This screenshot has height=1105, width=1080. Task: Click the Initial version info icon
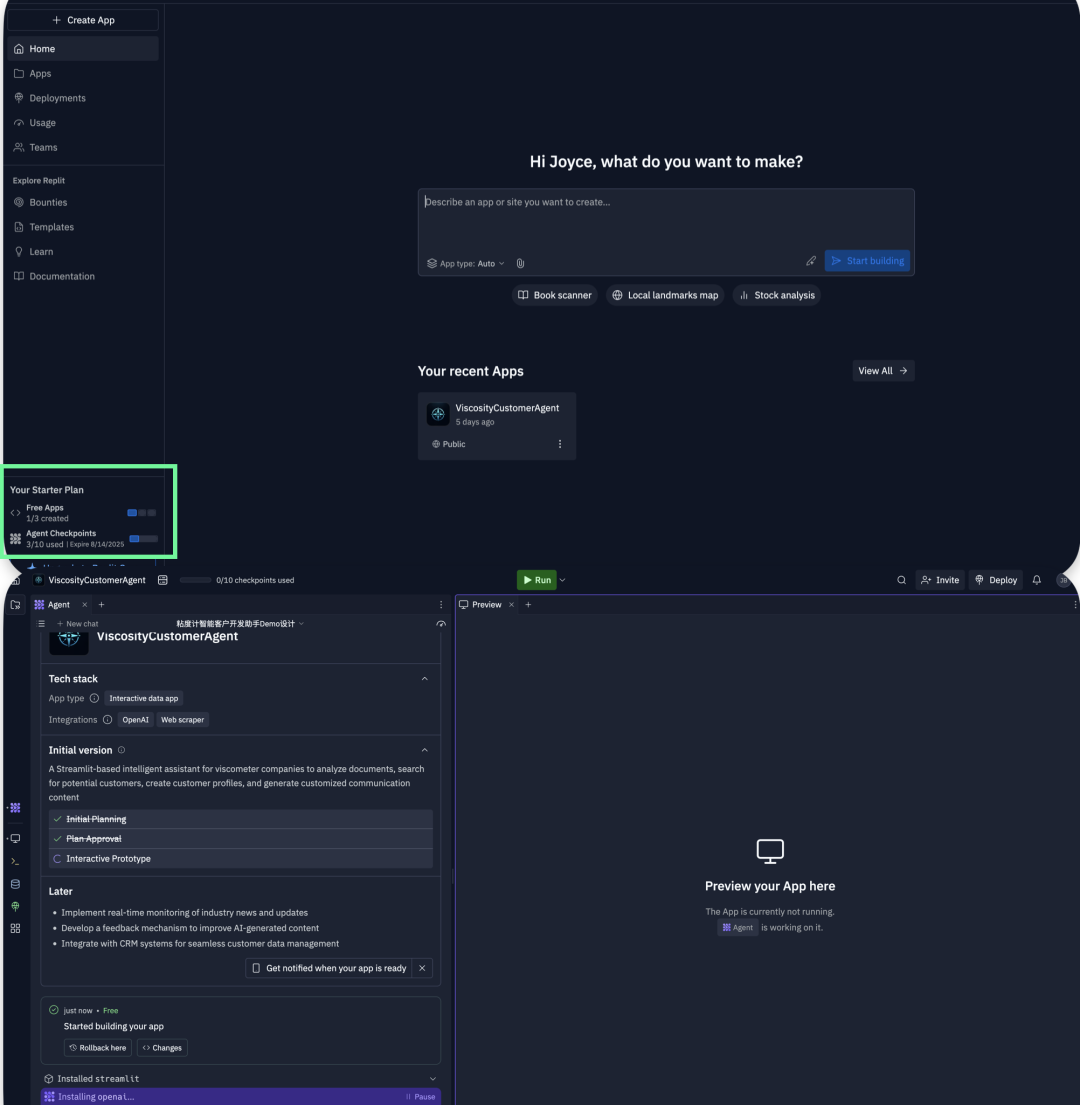(x=121, y=750)
